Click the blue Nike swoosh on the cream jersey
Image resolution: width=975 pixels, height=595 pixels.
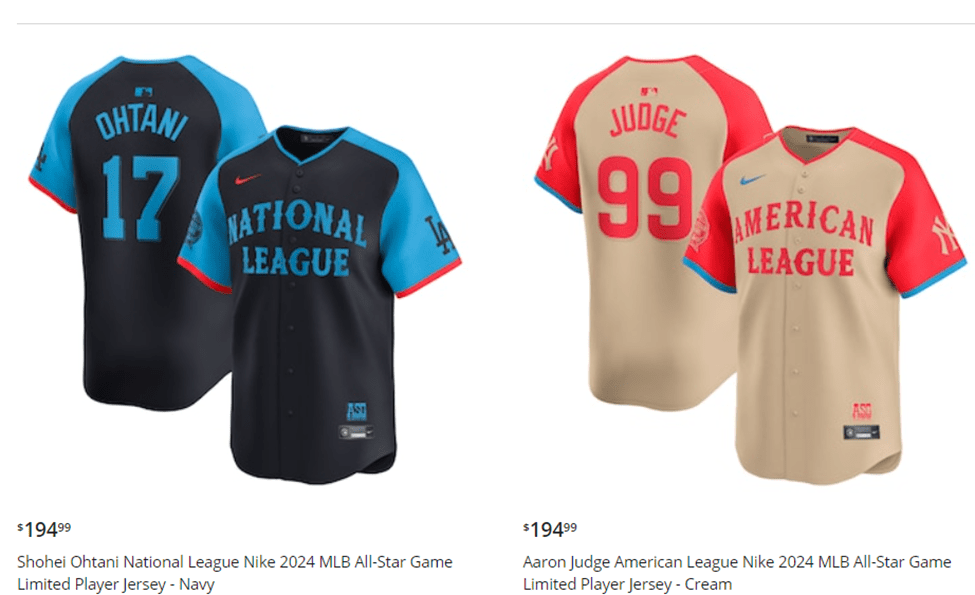pos(752,180)
